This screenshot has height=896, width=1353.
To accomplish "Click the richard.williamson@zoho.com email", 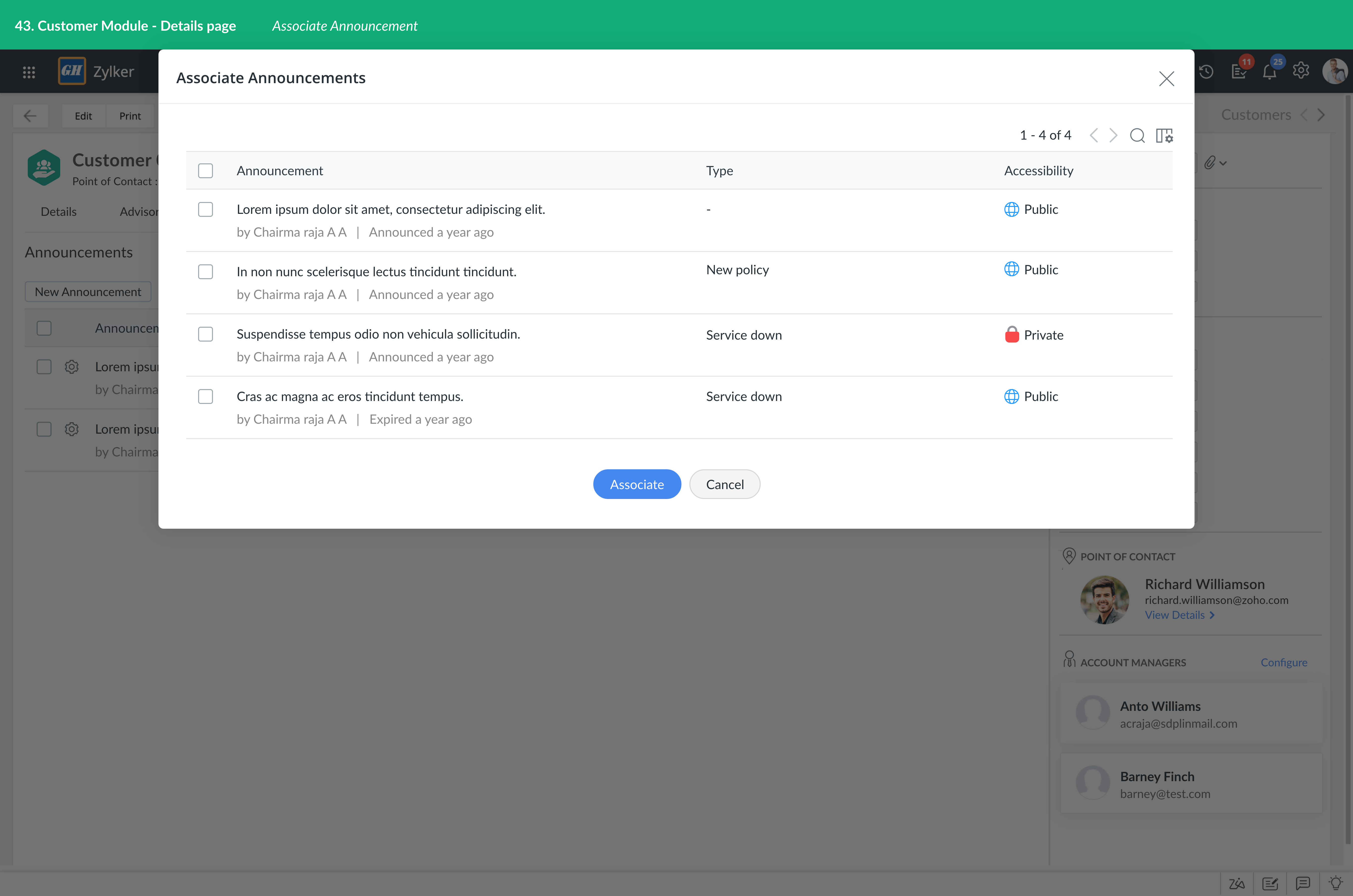I will pos(1216,600).
